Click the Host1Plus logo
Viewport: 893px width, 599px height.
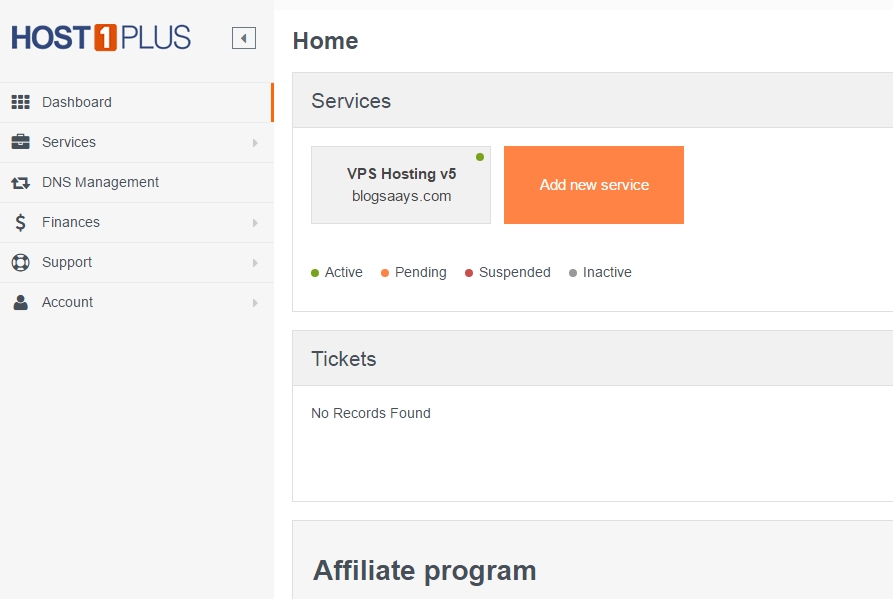101,38
